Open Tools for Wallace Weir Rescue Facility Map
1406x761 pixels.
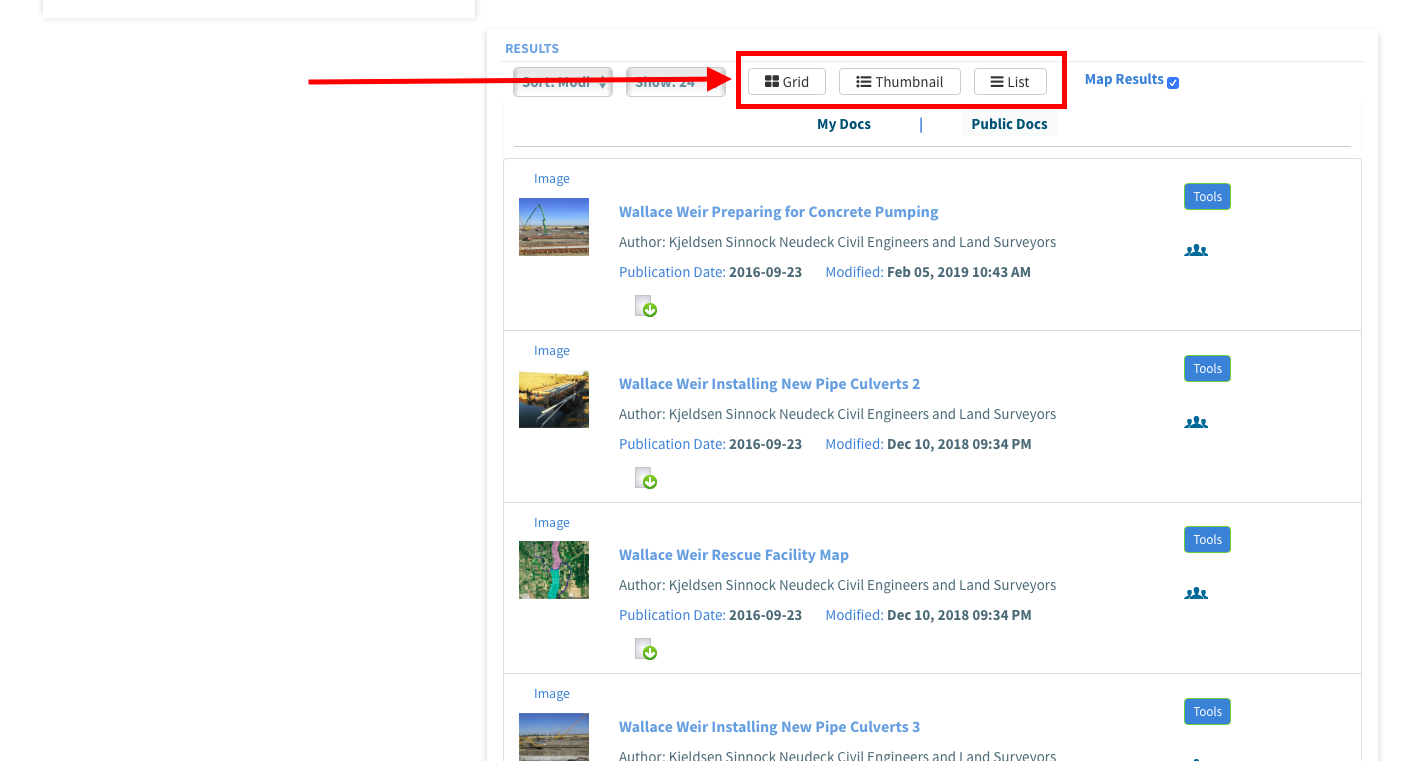click(1207, 540)
